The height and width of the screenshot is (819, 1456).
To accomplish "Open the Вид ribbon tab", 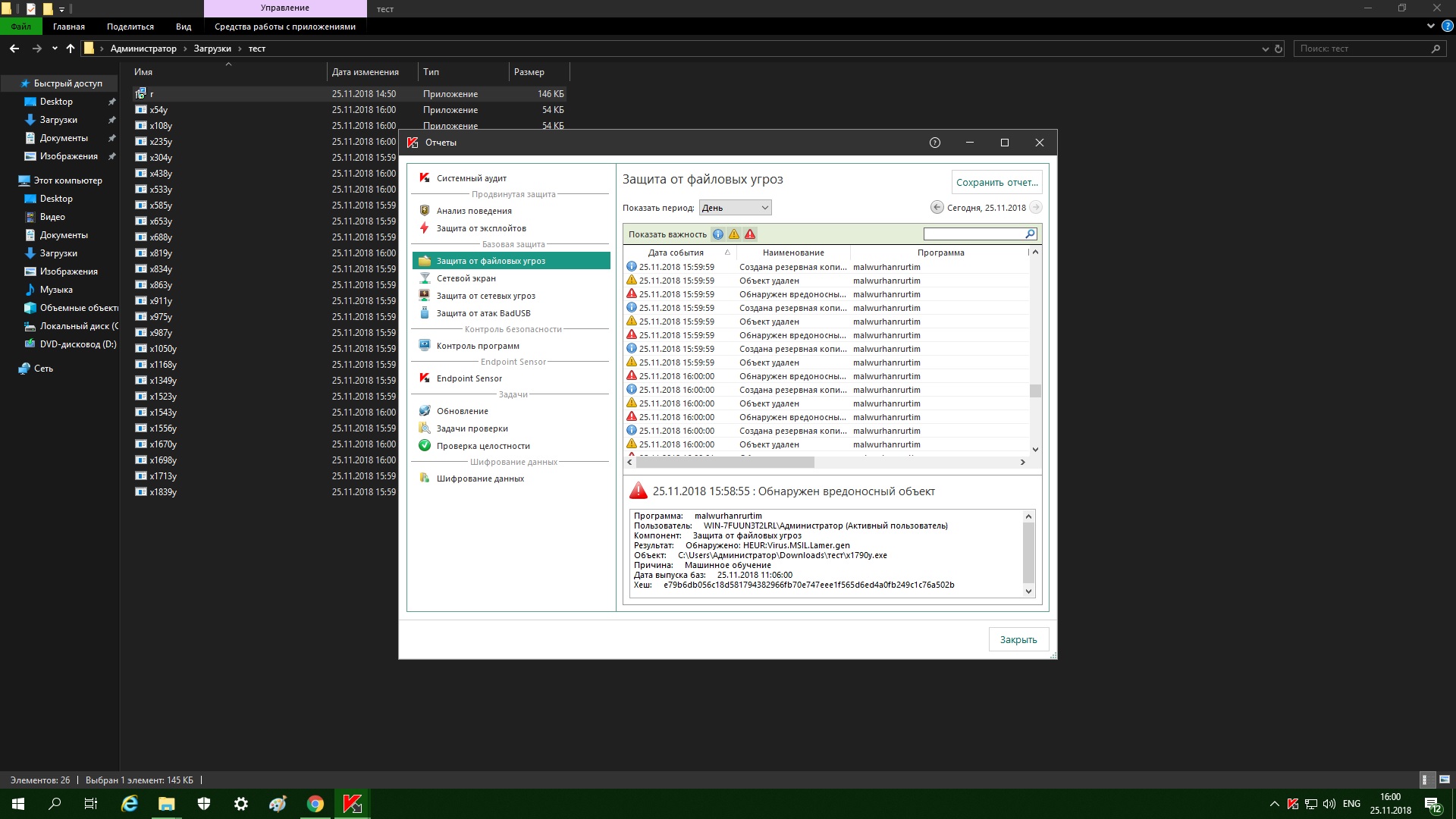I will (x=184, y=27).
